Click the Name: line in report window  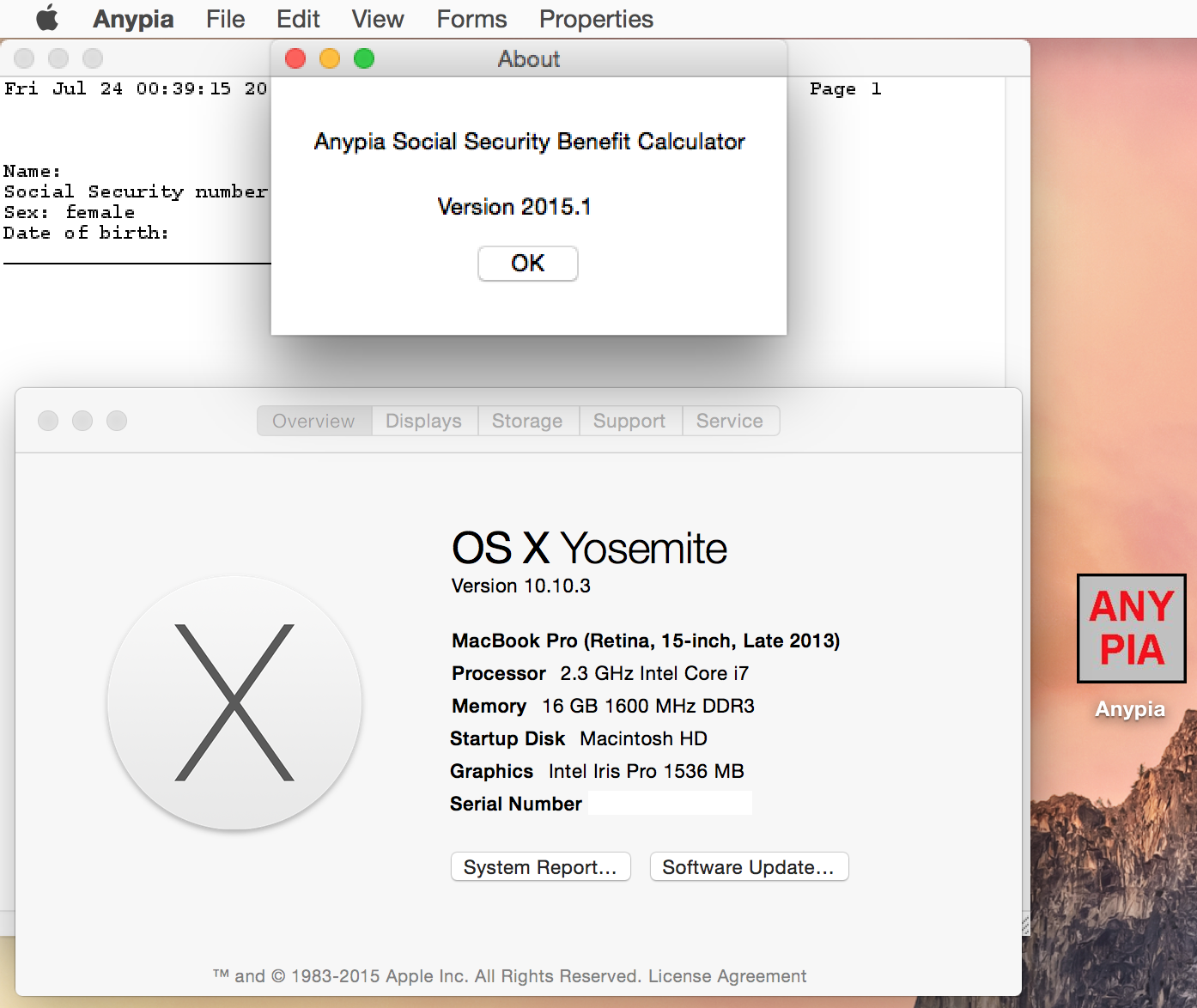coord(32,171)
